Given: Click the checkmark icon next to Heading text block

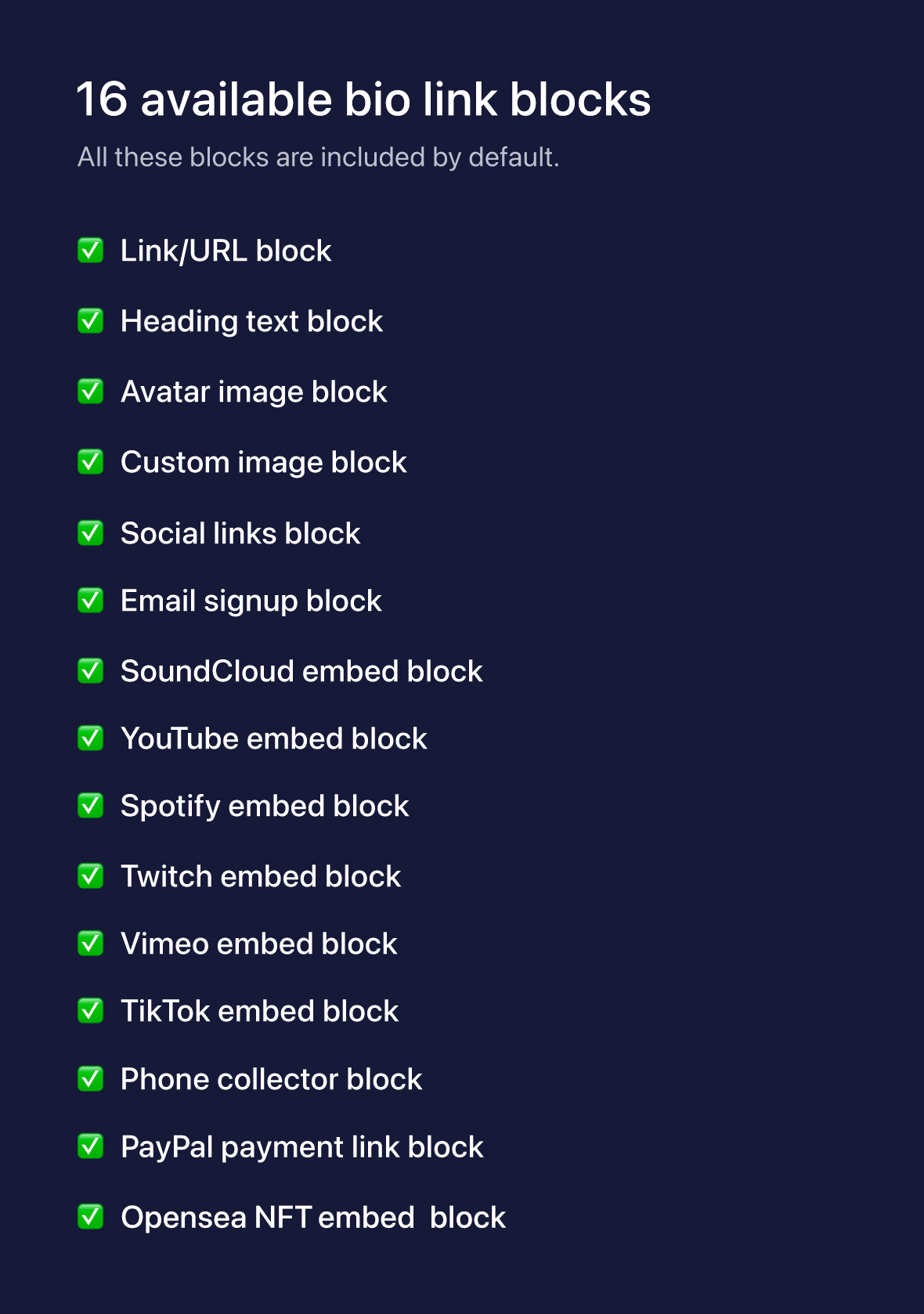Looking at the screenshot, I should click(91, 321).
